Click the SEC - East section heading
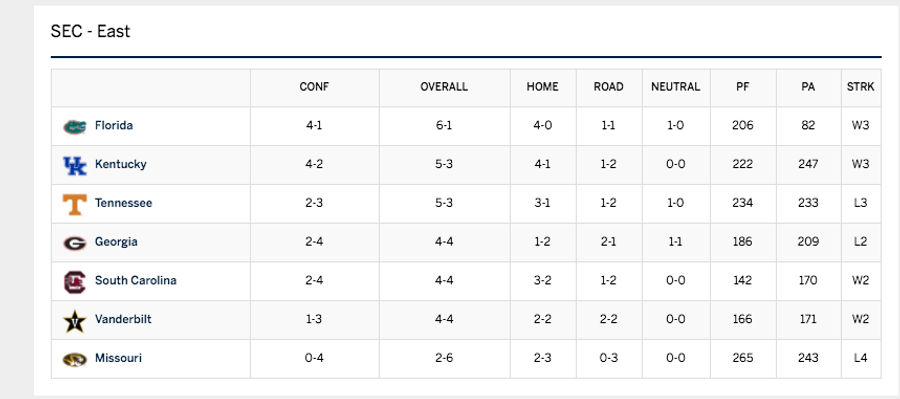The image size is (900, 399). [90, 31]
